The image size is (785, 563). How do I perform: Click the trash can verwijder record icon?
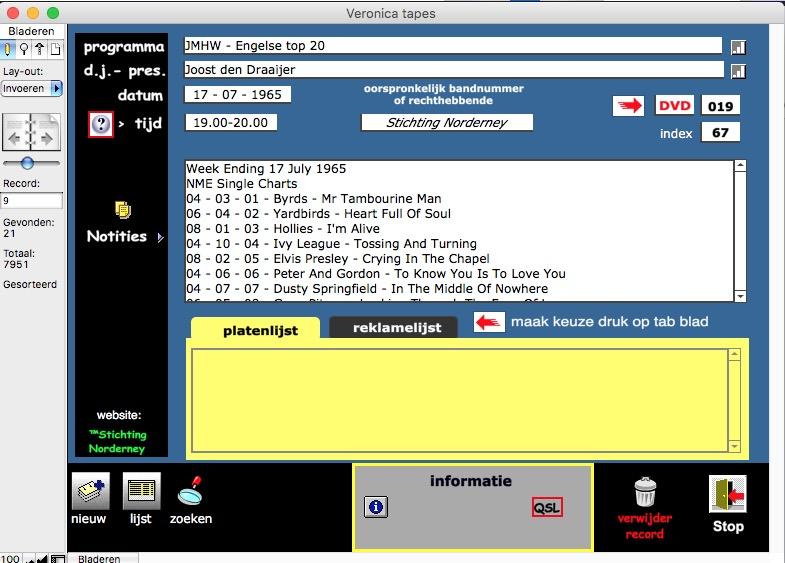(x=645, y=491)
